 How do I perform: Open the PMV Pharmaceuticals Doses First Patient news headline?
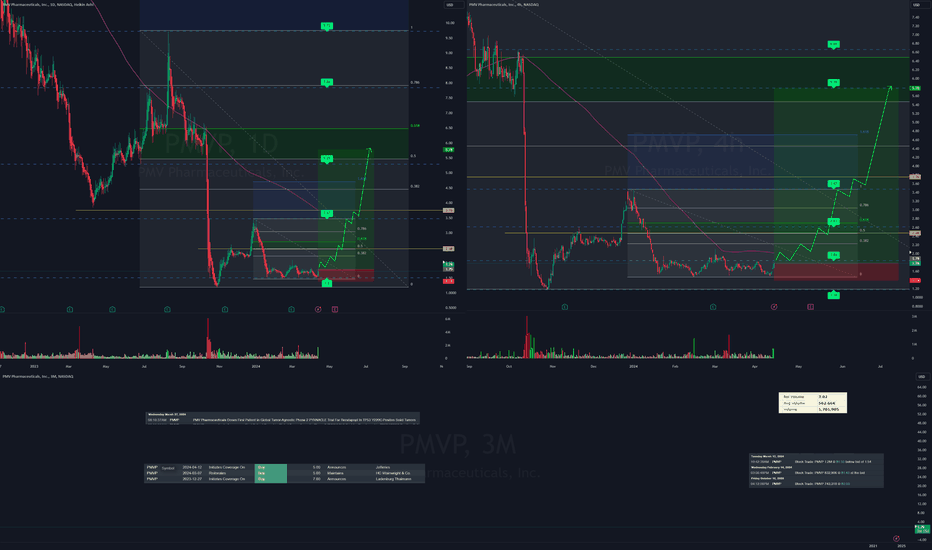304,420
